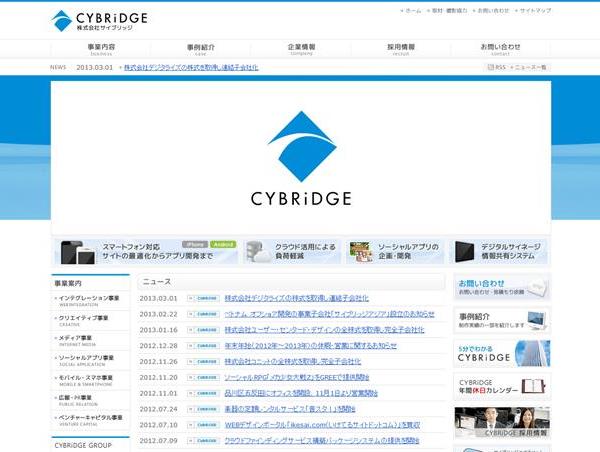The height and width of the screenshot is (452, 600).
Task: Open the 事例紹介 banner in right sidebar
Action: point(502,320)
